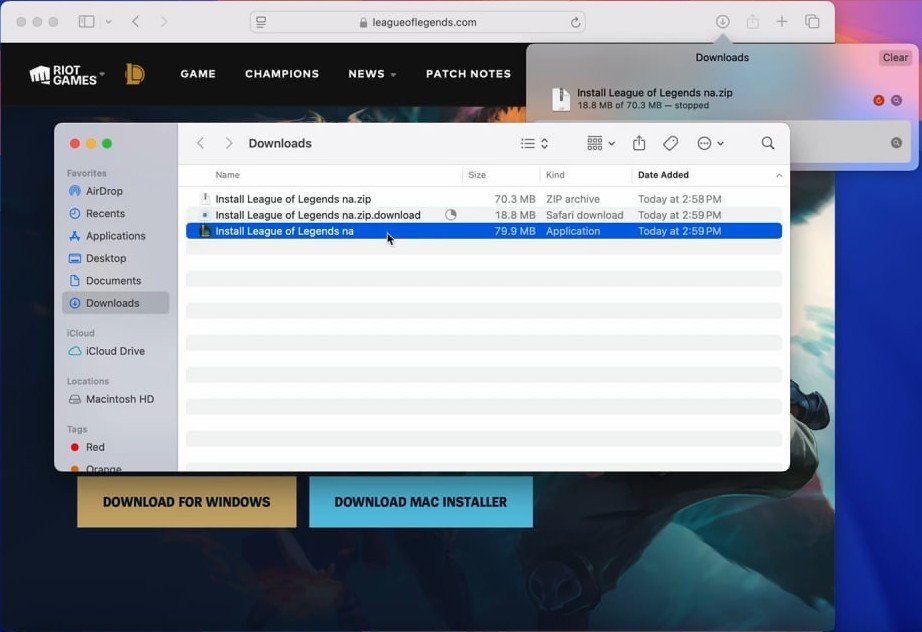Sort by the Date Added column header
The height and width of the screenshot is (632, 922).
(x=663, y=175)
